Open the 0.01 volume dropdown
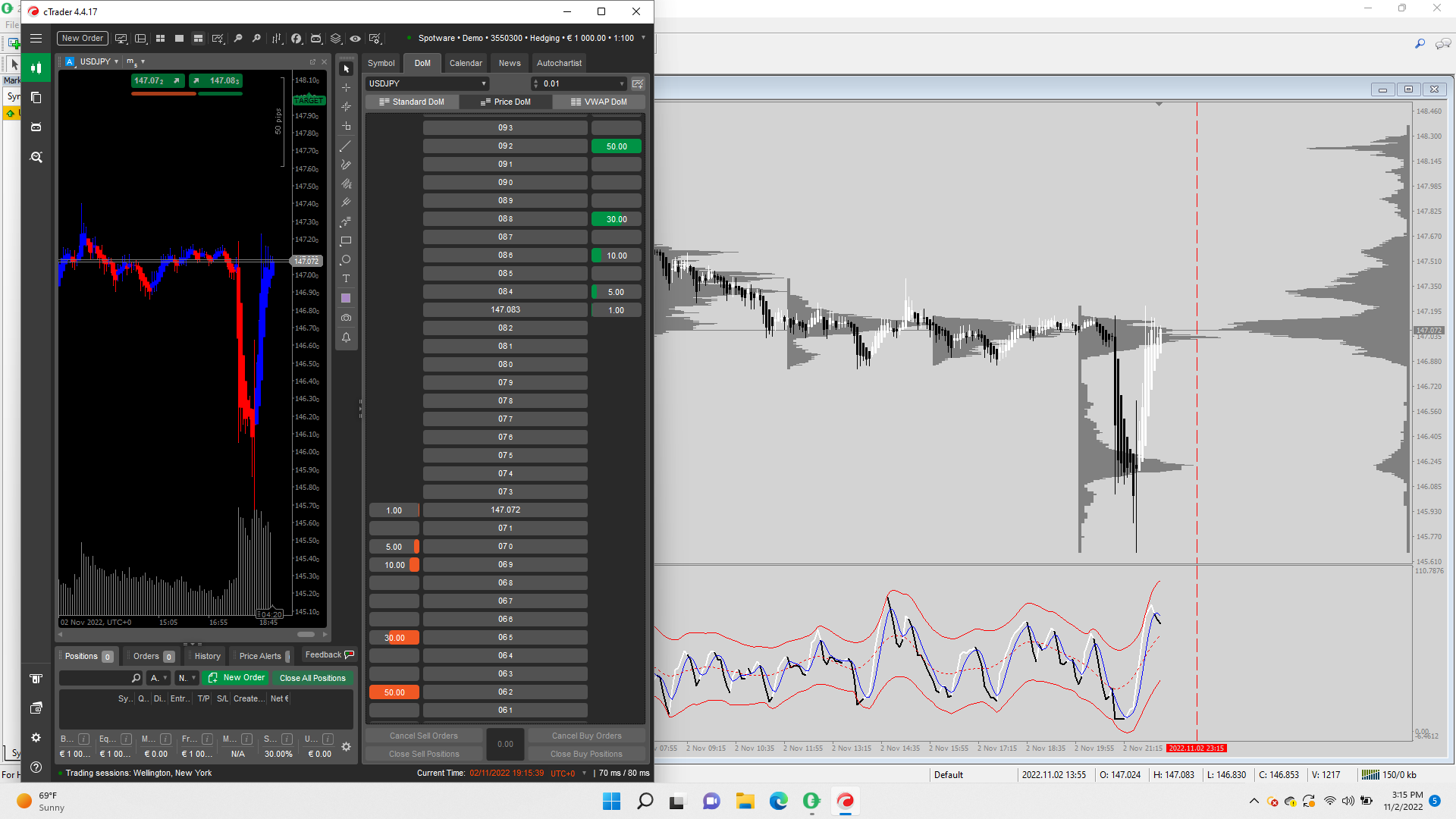Image resolution: width=1456 pixels, height=819 pixels. tap(621, 83)
